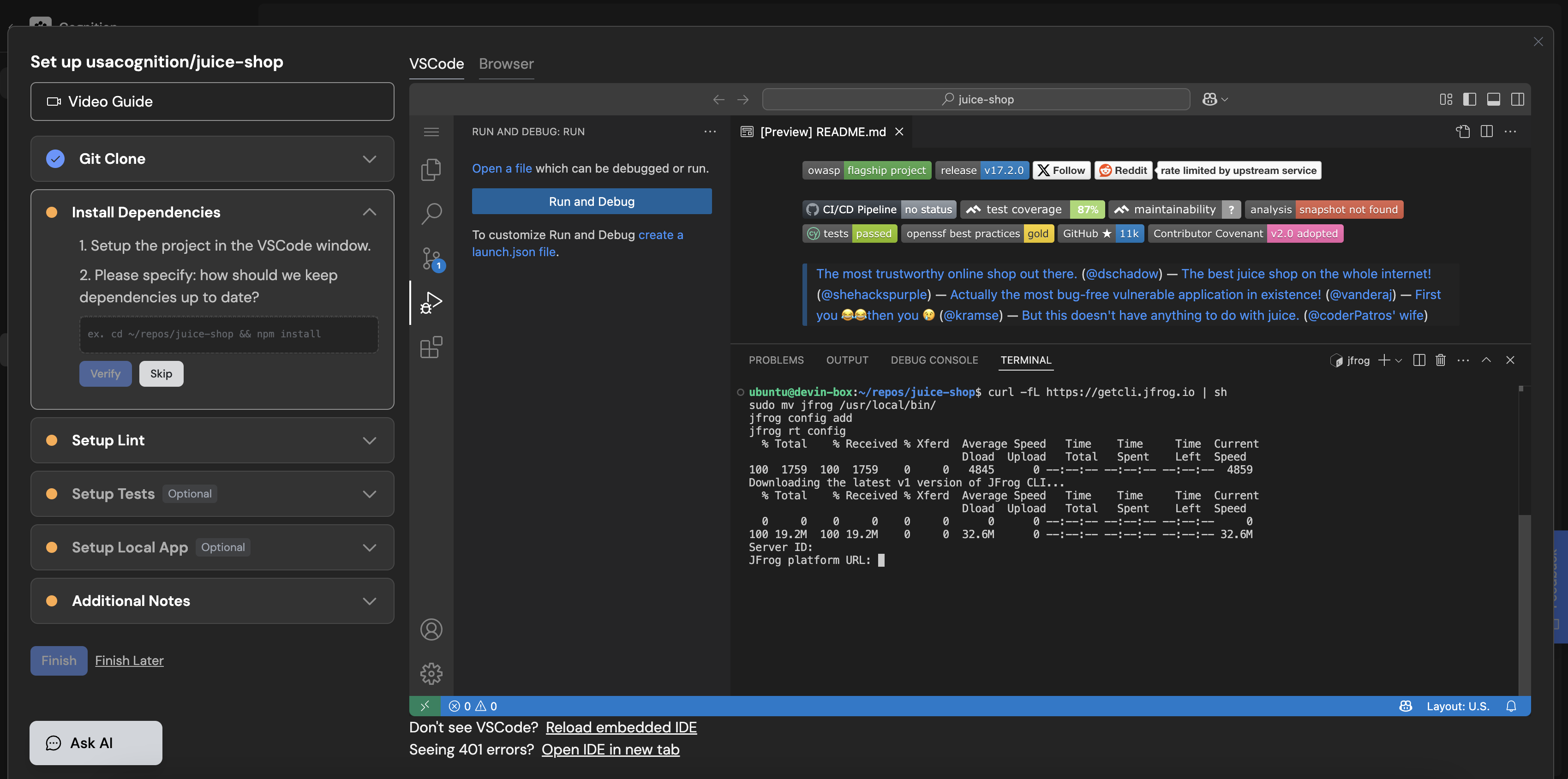Click the Run and Debug button
Image resolution: width=1568 pixels, height=779 pixels.
pos(591,202)
